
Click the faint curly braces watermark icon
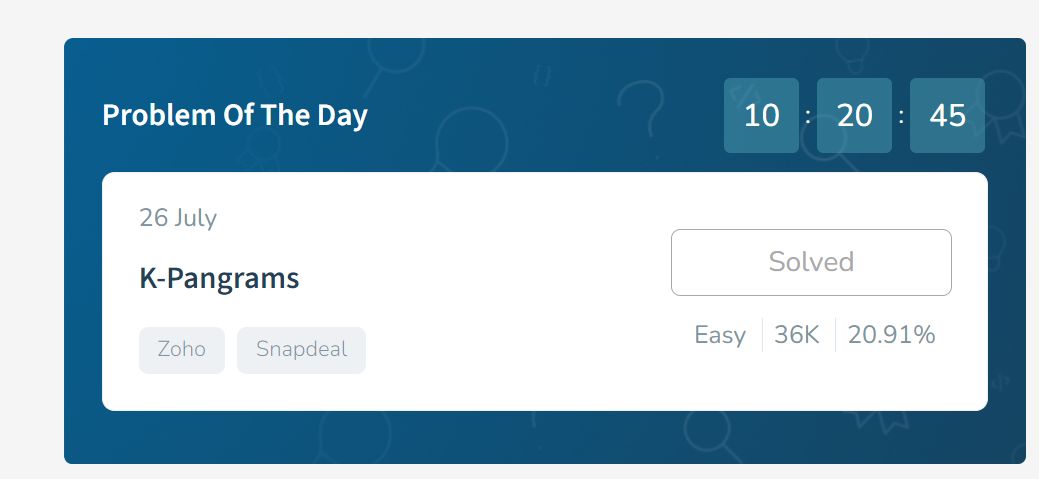click(x=542, y=76)
